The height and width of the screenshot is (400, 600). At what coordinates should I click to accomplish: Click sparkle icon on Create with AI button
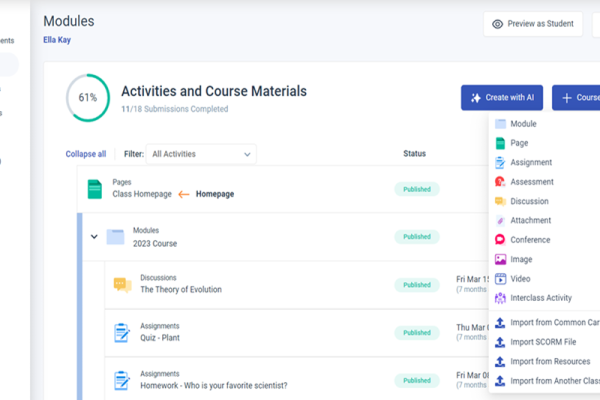pos(476,98)
